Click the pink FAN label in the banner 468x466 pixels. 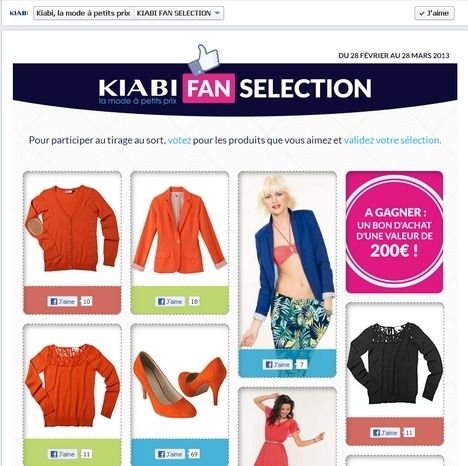point(209,89)
